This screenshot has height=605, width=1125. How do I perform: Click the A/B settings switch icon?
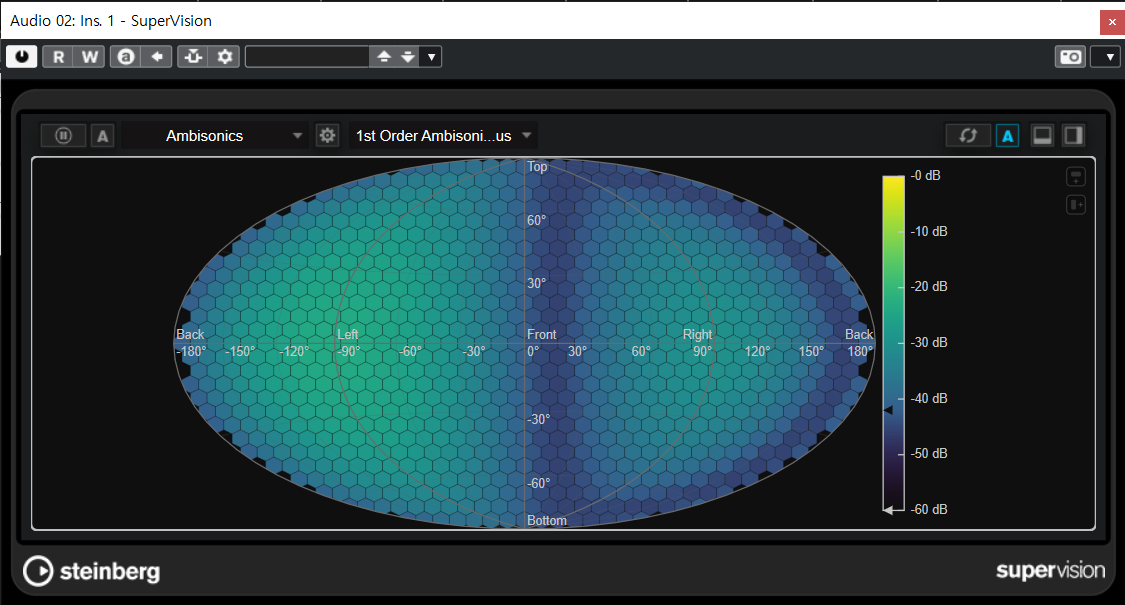point(126,57)
